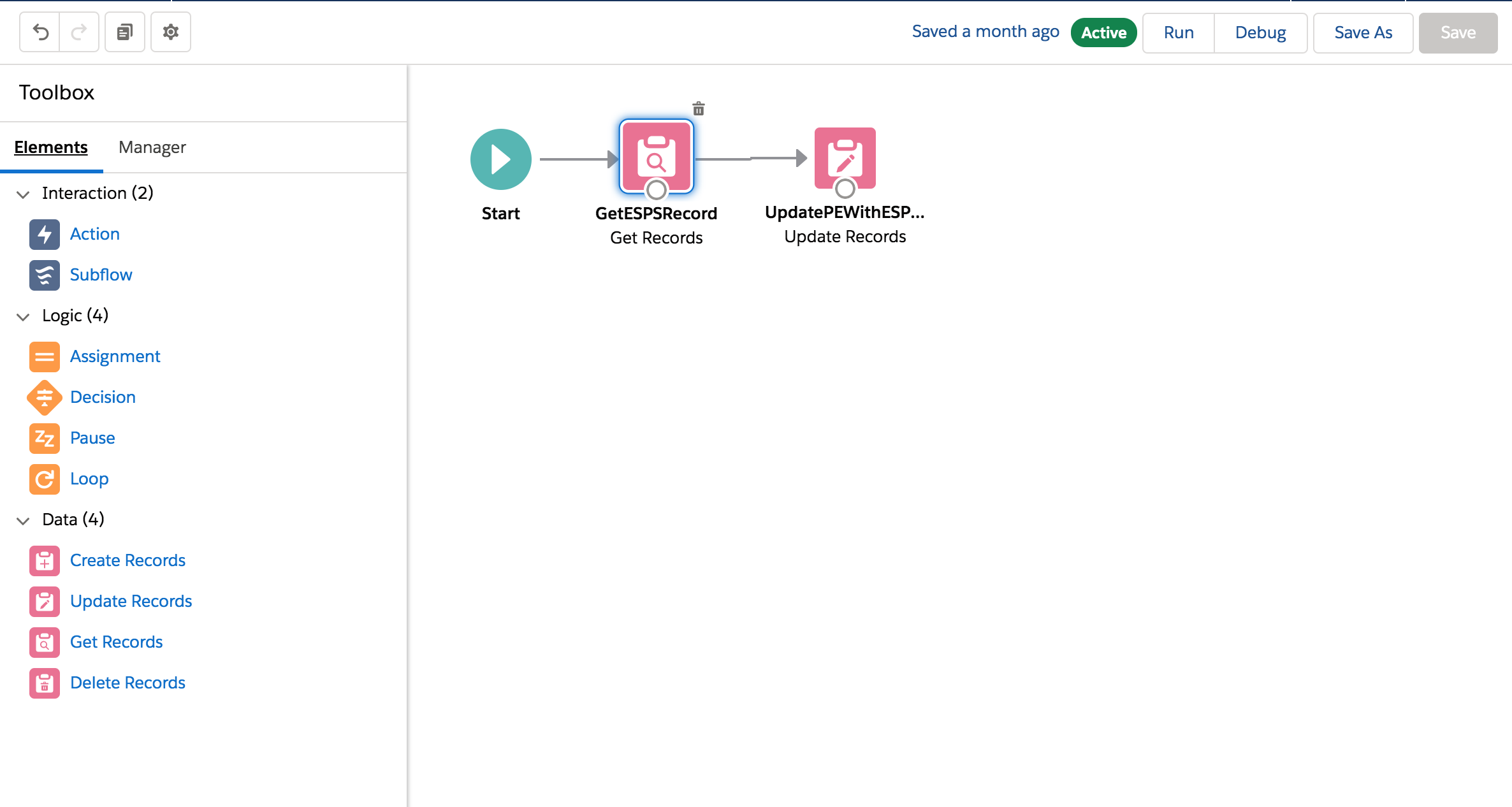This screenshot has width=1512, height=807.
Task: Click the Loop element icon
Action: tap(45, 479)
